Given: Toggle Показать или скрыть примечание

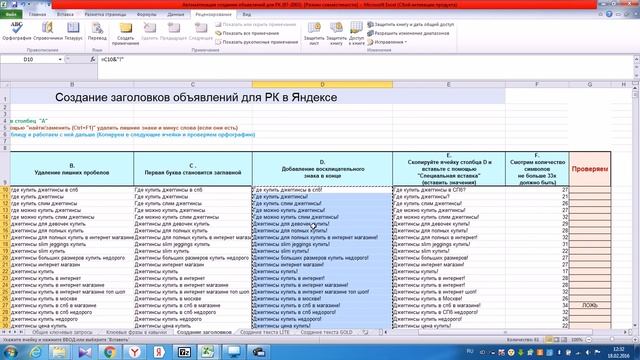Looking at the screenshot, I should [x=256, y=24].
